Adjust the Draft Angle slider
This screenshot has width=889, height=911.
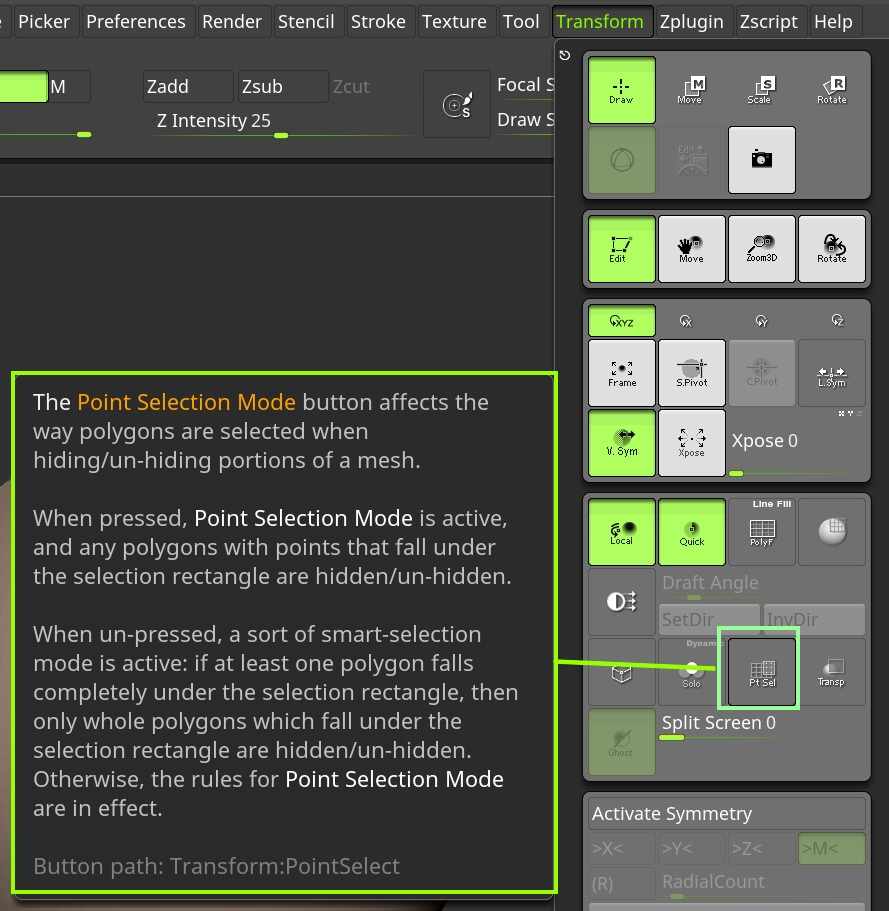762,586
